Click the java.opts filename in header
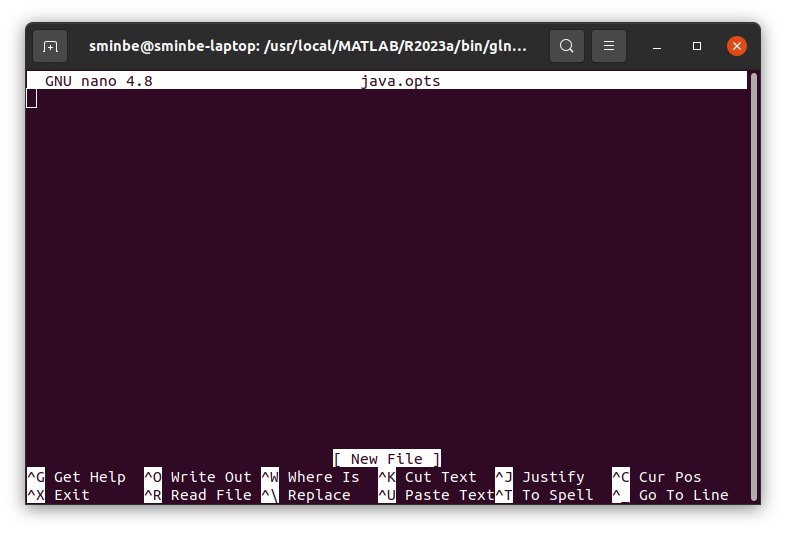 pos(401,81)
